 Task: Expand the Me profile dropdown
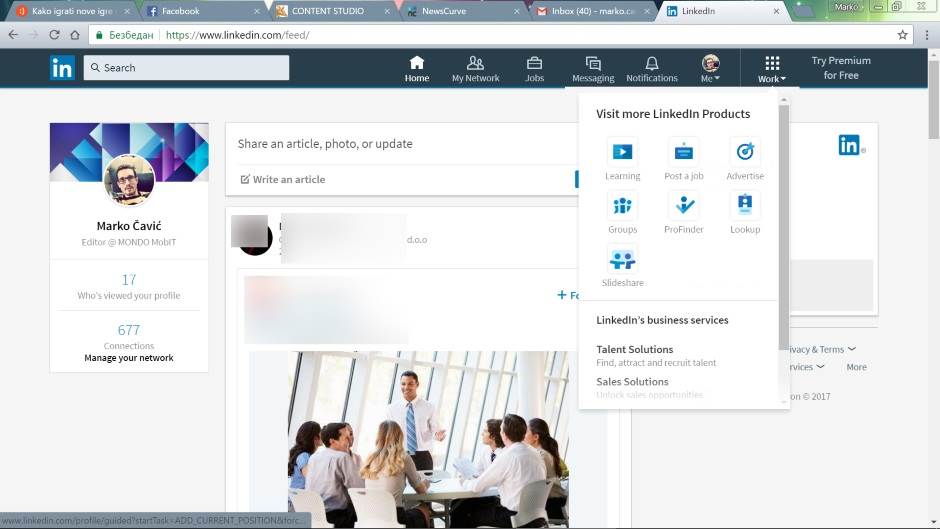710,69
